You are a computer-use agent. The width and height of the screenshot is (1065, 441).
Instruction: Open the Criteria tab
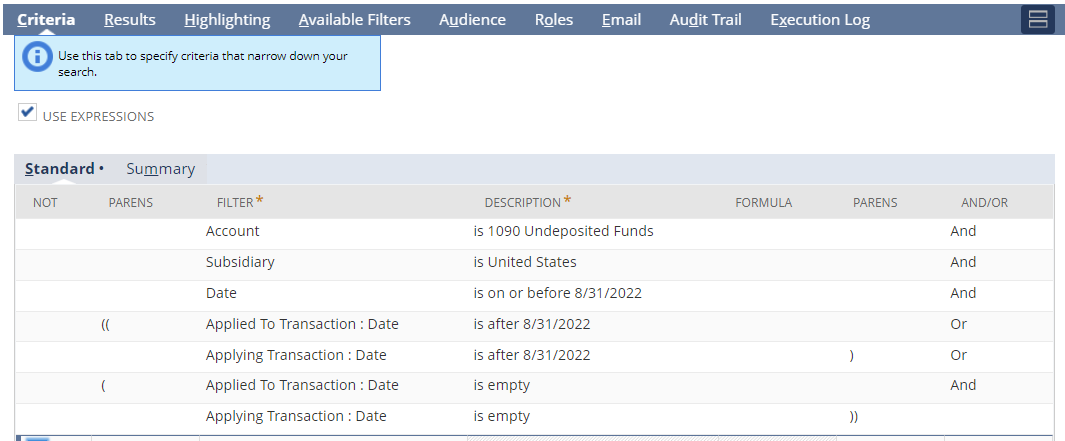point(46,20)
